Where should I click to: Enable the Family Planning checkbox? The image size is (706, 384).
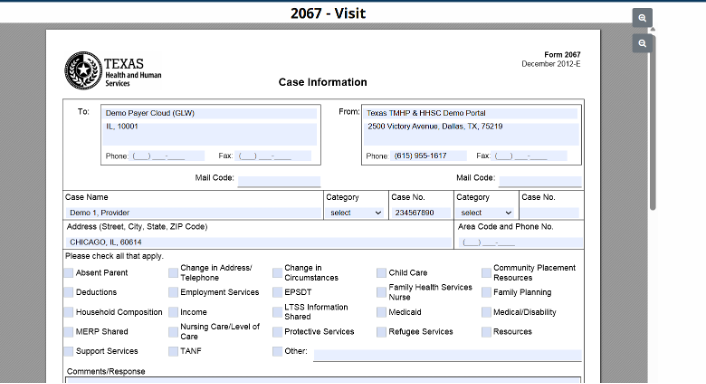click(x=486, y=292)
